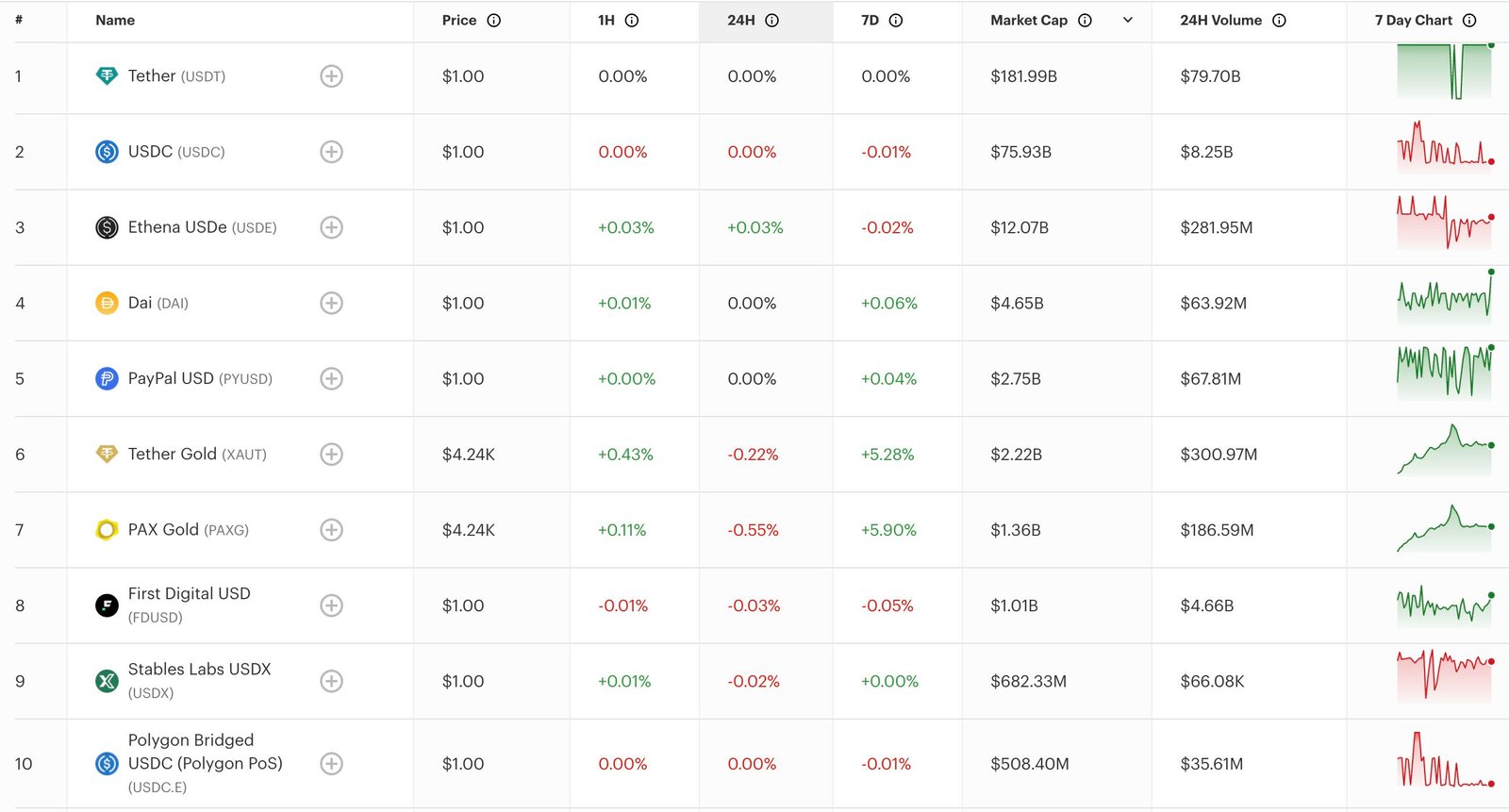Screen dimensions: 1509x812
Task: Click the Stables Labs USDX logo icon
Action: coord(107,681)
